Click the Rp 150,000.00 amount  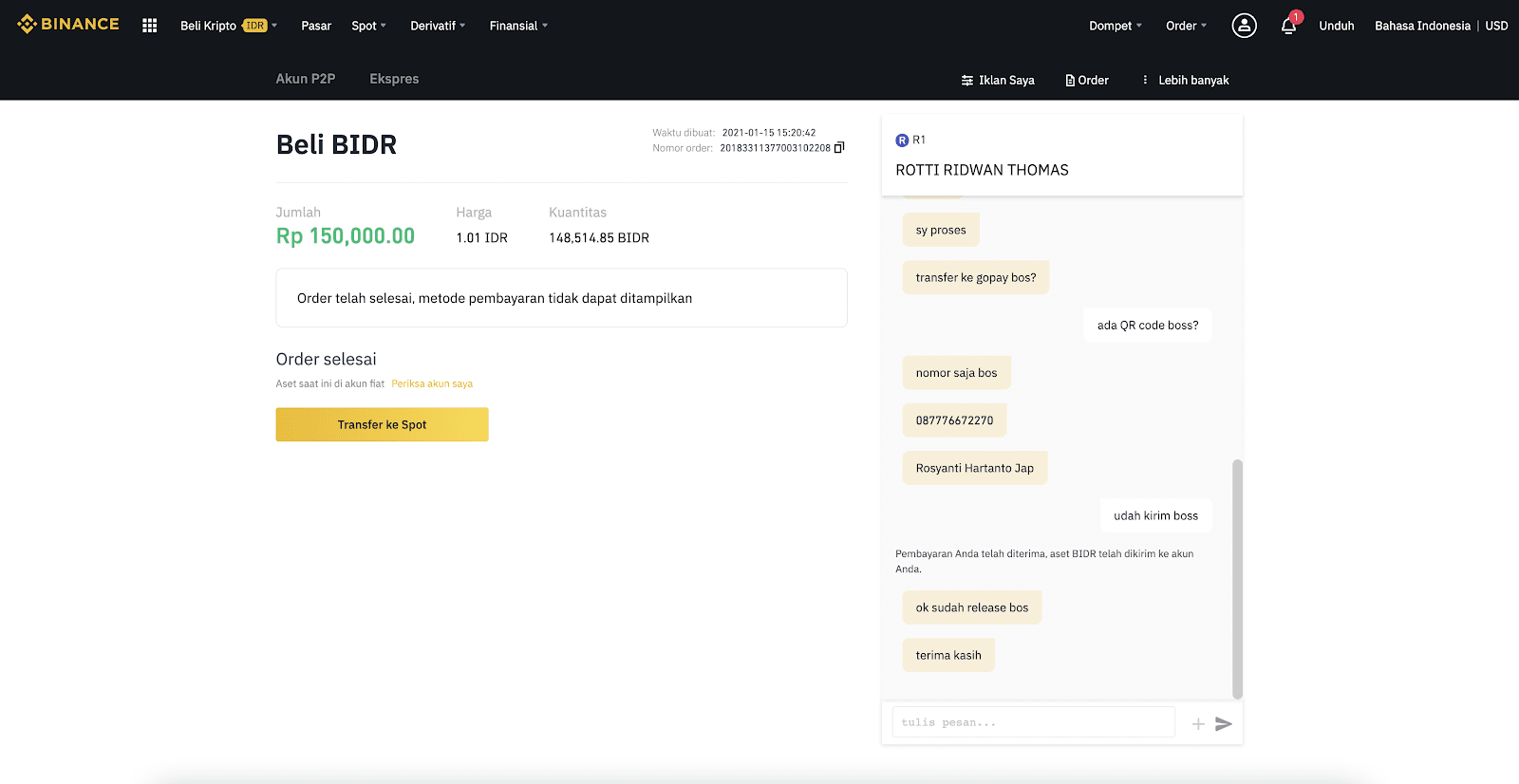tap(346, 236)
